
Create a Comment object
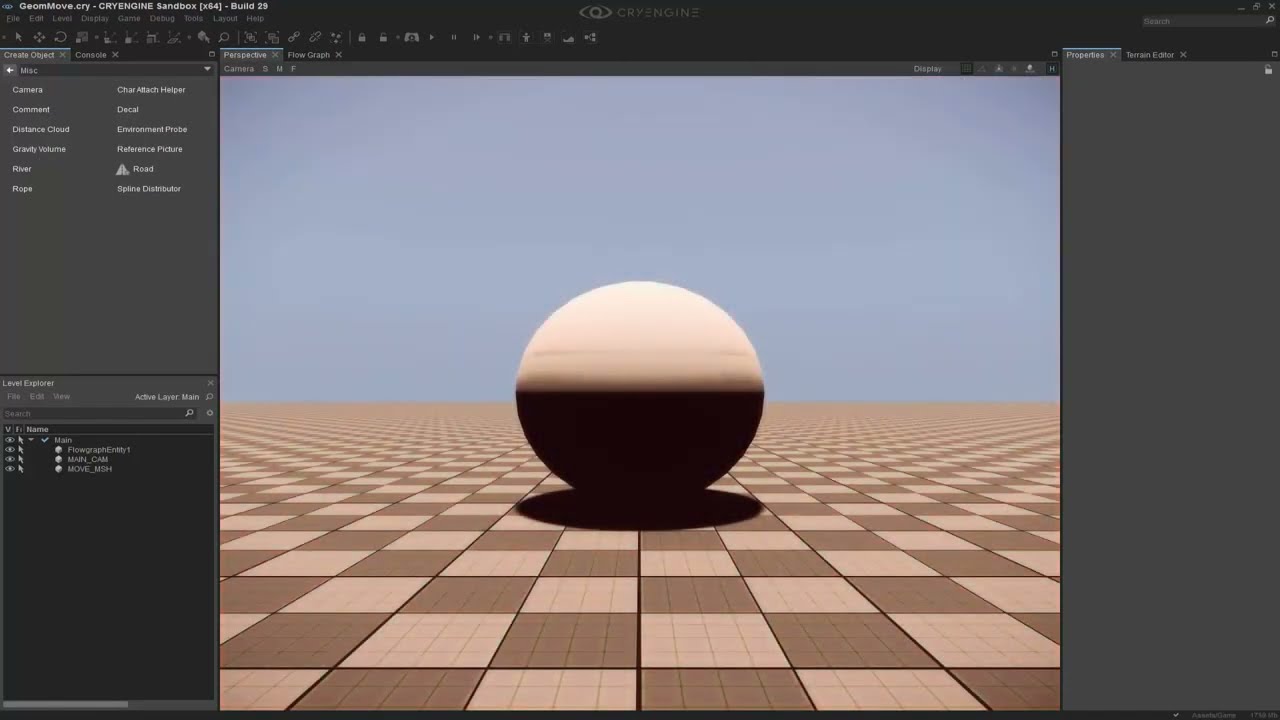(31, 110)
